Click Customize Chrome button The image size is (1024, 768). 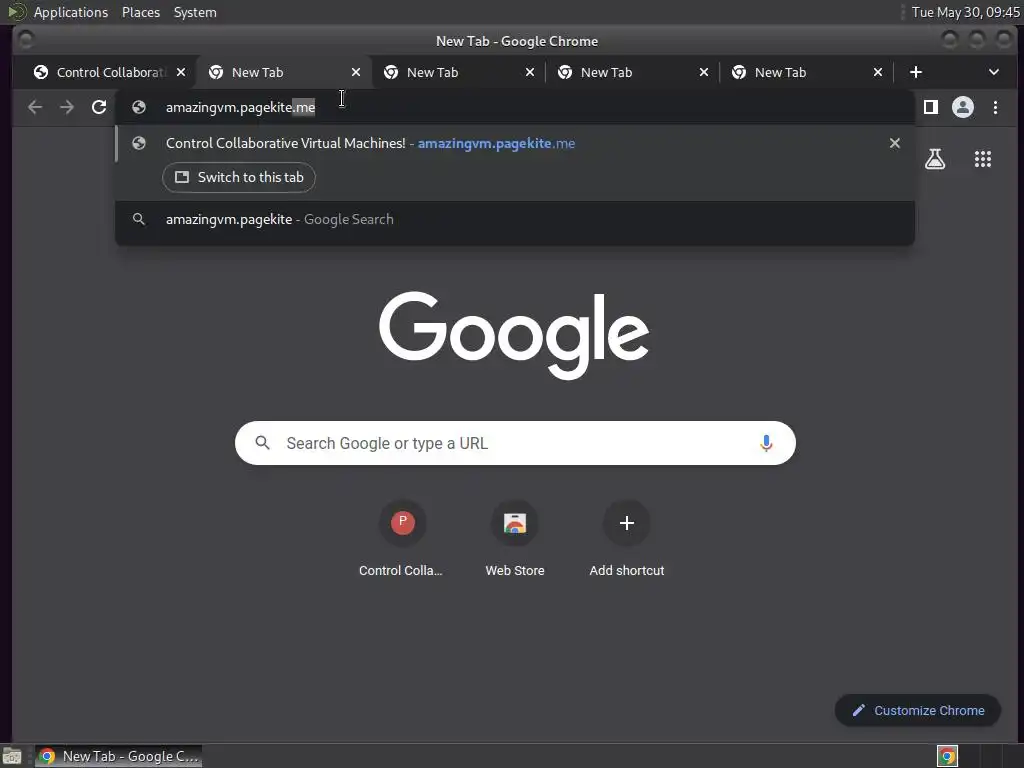(918, 711)
